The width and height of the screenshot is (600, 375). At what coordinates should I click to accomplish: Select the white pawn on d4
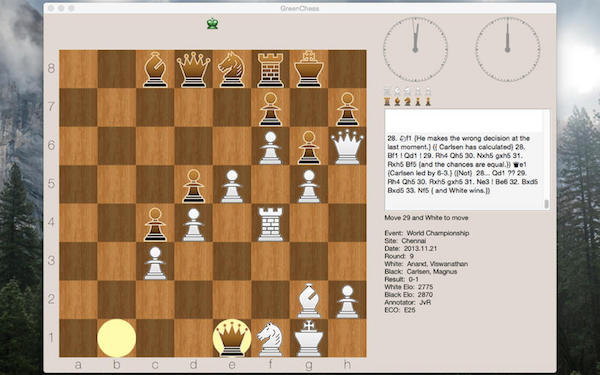tap(194, 225)
